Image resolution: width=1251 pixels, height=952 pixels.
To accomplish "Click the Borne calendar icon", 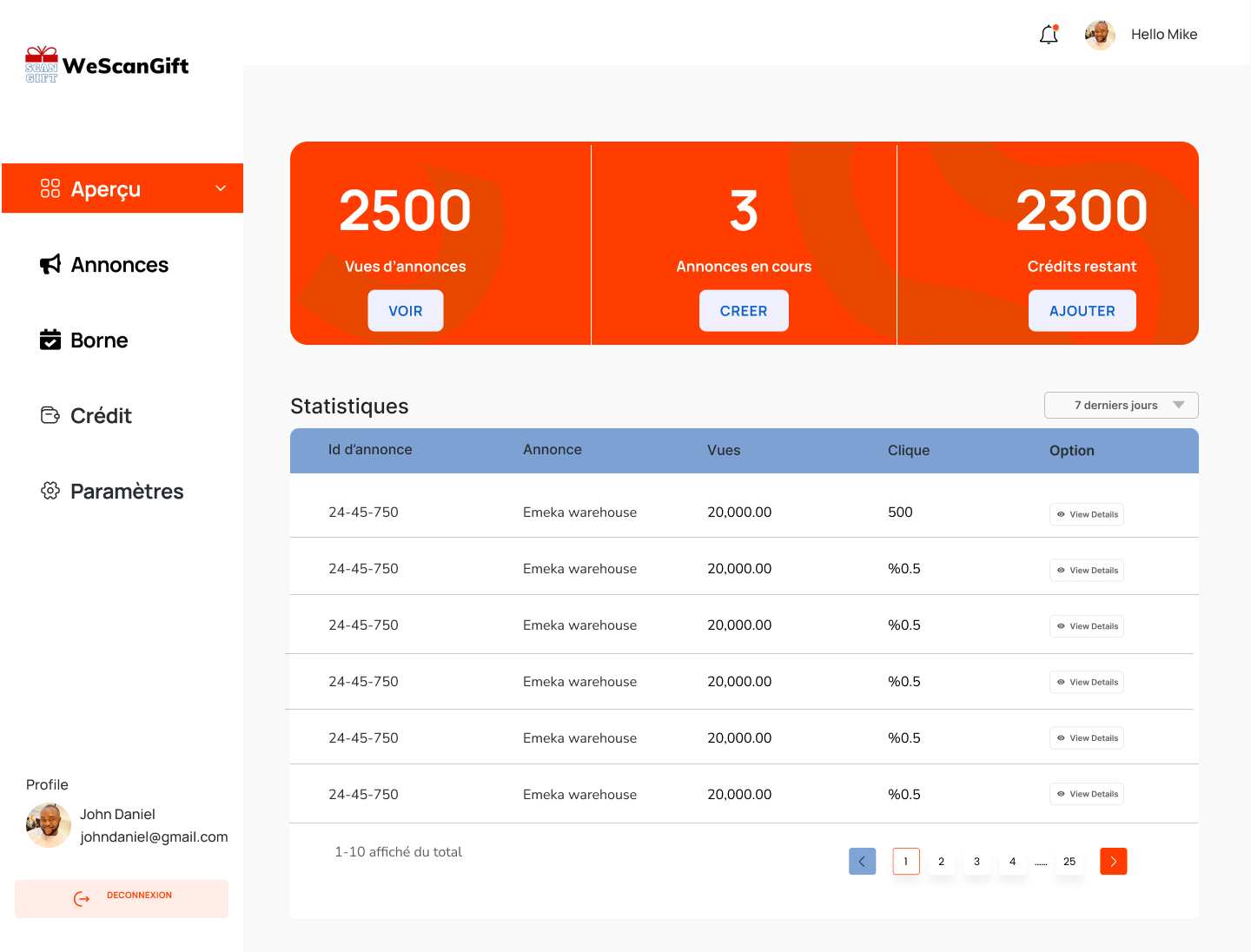I will coord(50,340).
